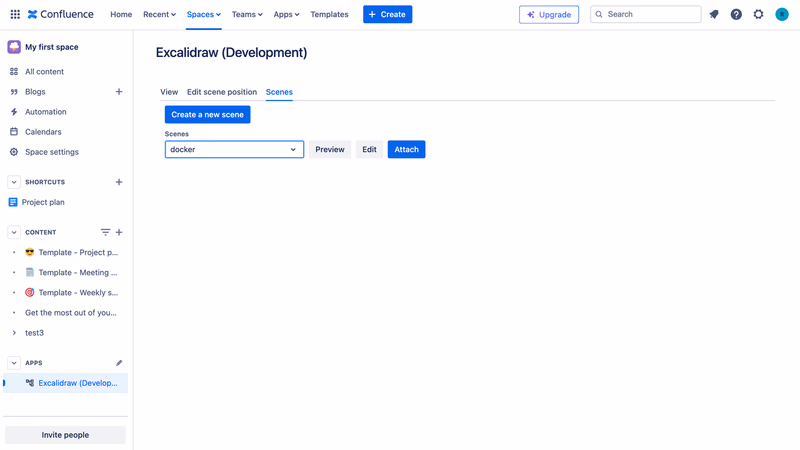Click the Automation lightning icon
The height and width of the screenshot is (450, 800).
14,112
